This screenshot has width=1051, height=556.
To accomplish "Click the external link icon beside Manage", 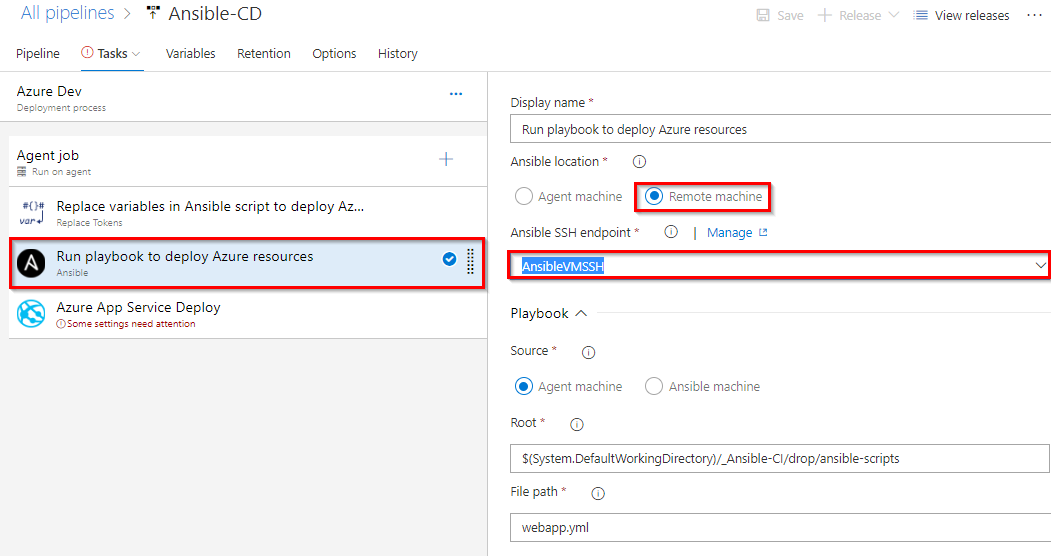I will coord(763,232).
